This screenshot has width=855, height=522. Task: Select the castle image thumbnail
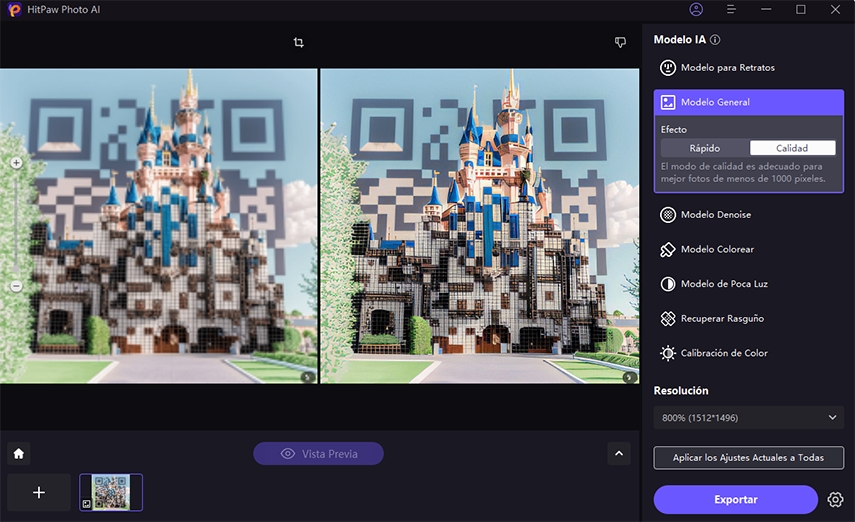point(111,493)
